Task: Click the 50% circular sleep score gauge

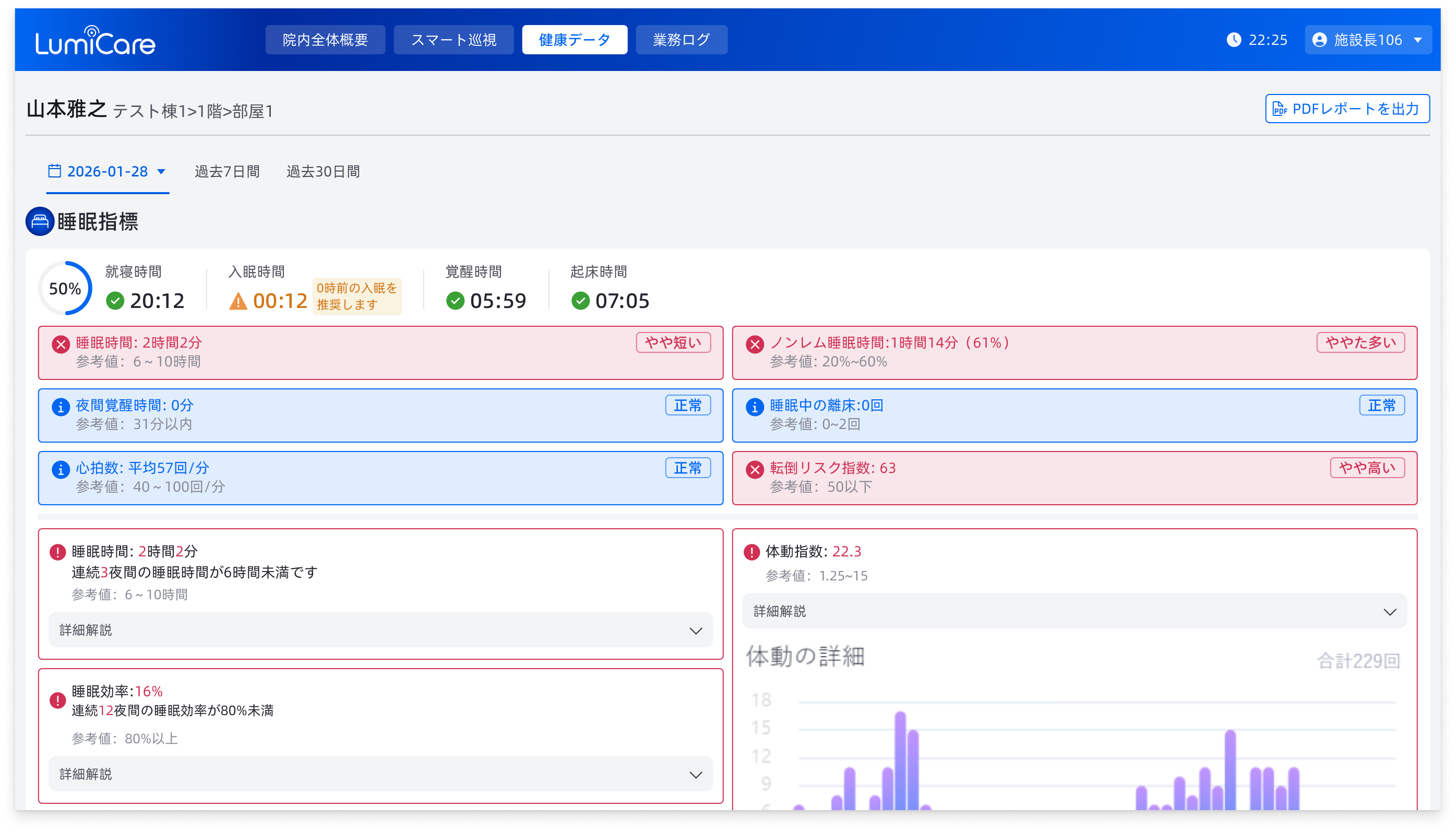Action: [65, 289]
